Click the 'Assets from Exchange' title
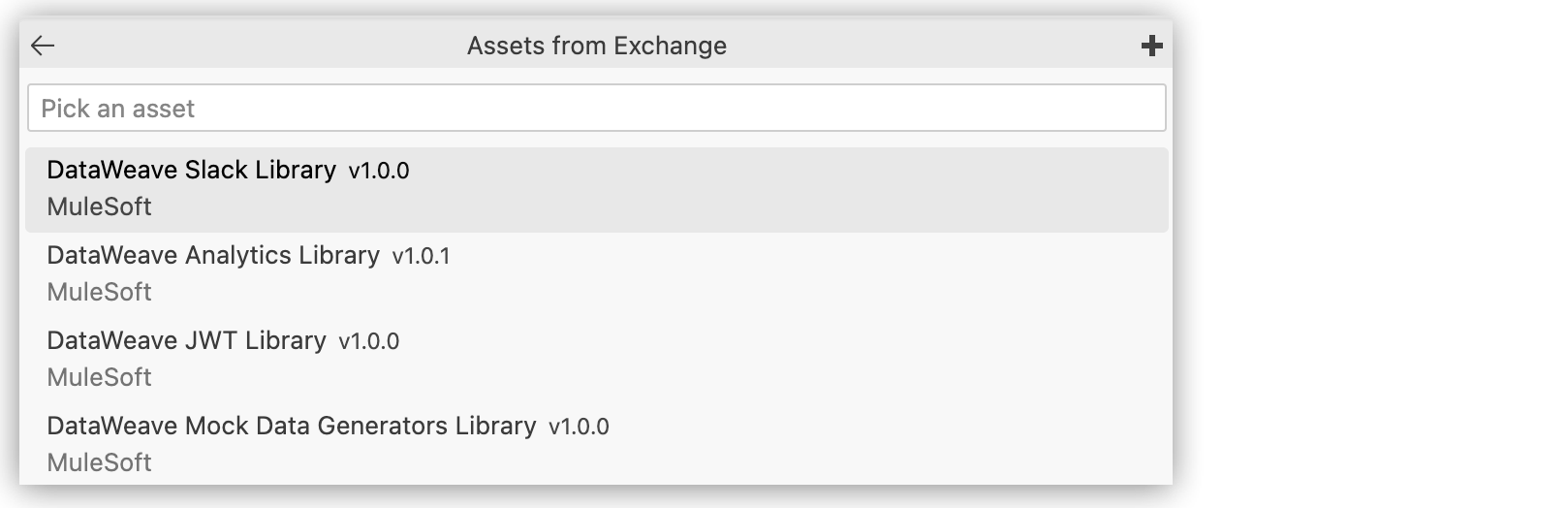 [596, 46]
